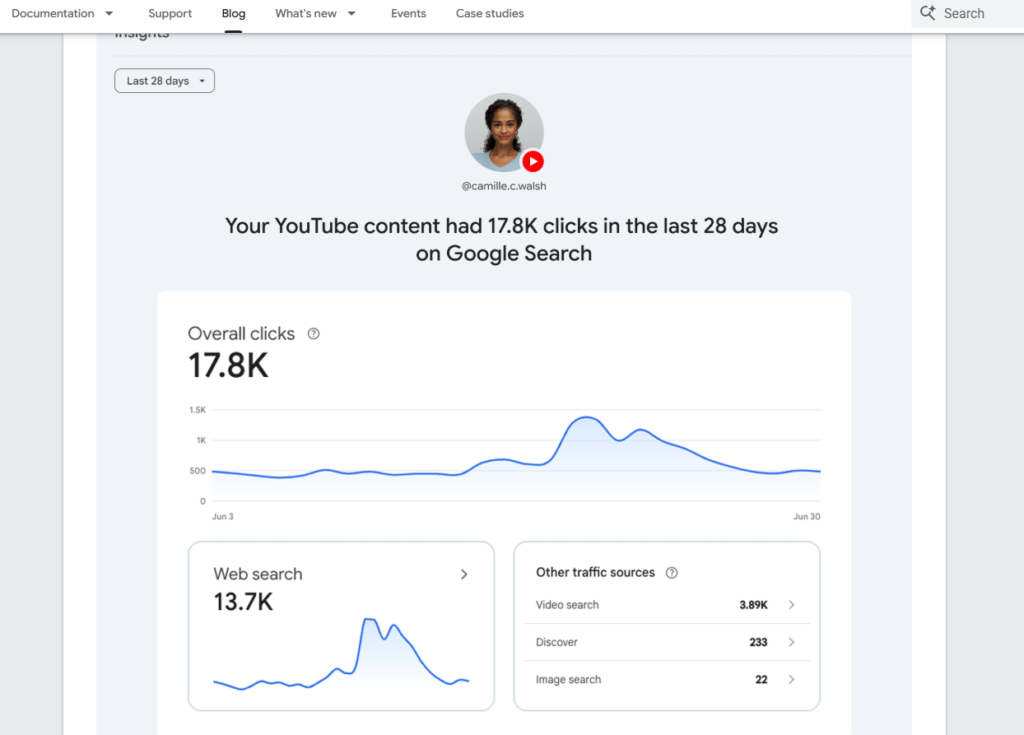Click the overall clicks line chart peak
This screenshot has width=1024, height=735.
[586, 417]
